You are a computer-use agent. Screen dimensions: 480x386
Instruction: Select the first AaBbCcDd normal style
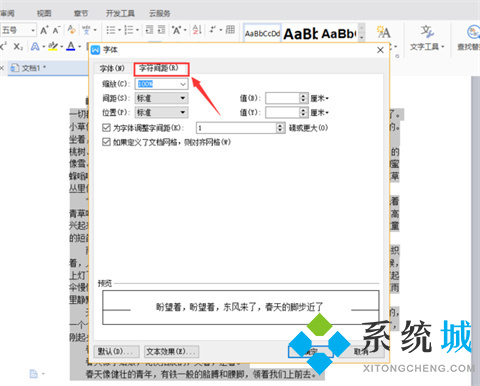coord(262,33)
